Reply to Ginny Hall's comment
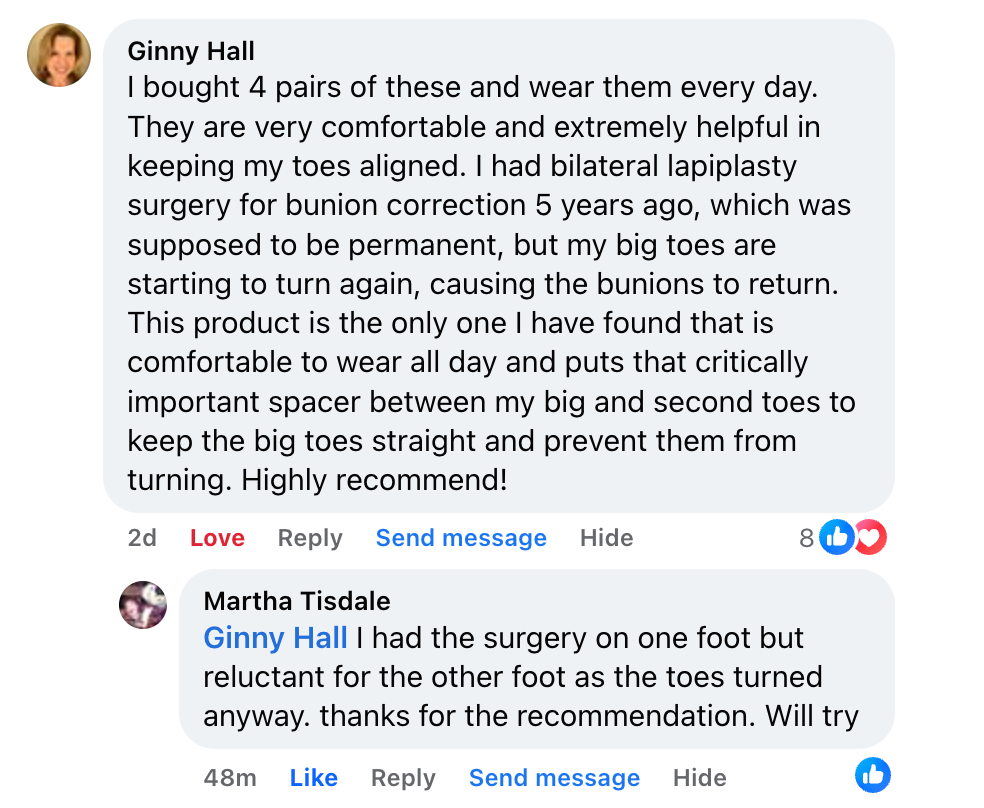Screen dimensions: 984x808 [310, 538]
